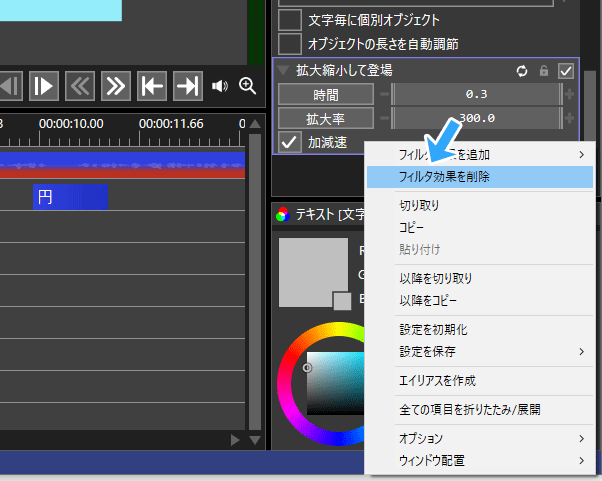Click the play button in preview controls
The image size is (602, 481).
tap(44, 86)
